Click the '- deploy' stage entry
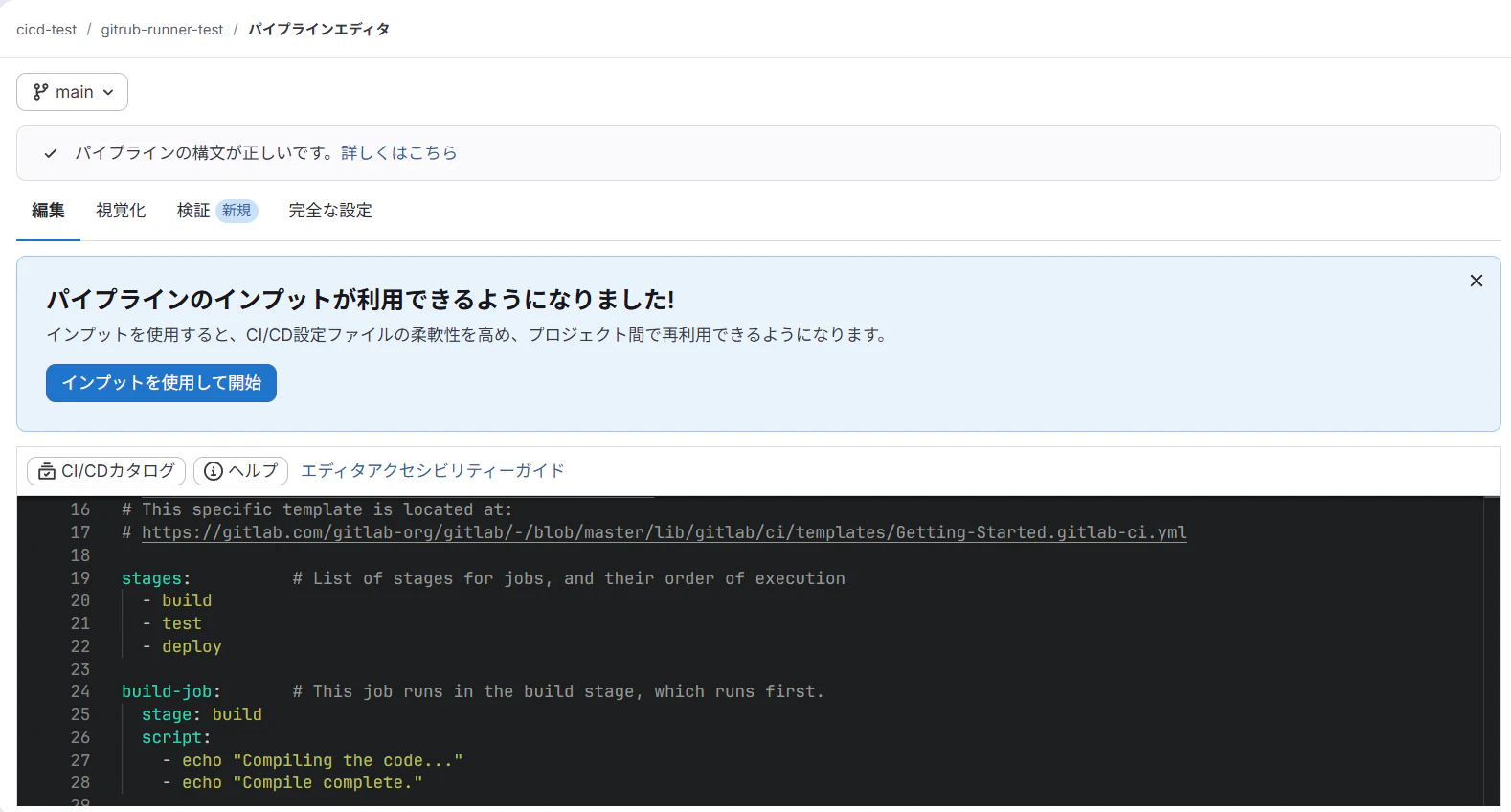Image resolution: width=1511 pixels, height=812 pixels. 182,646
